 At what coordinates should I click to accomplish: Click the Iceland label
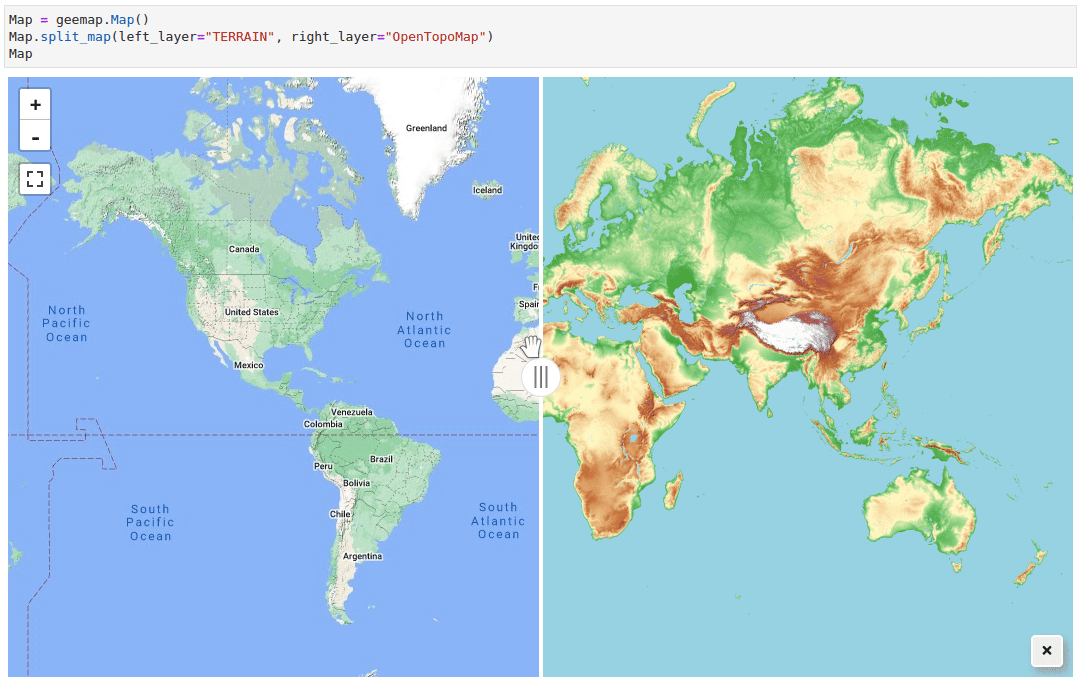click(x=489, y=189)
